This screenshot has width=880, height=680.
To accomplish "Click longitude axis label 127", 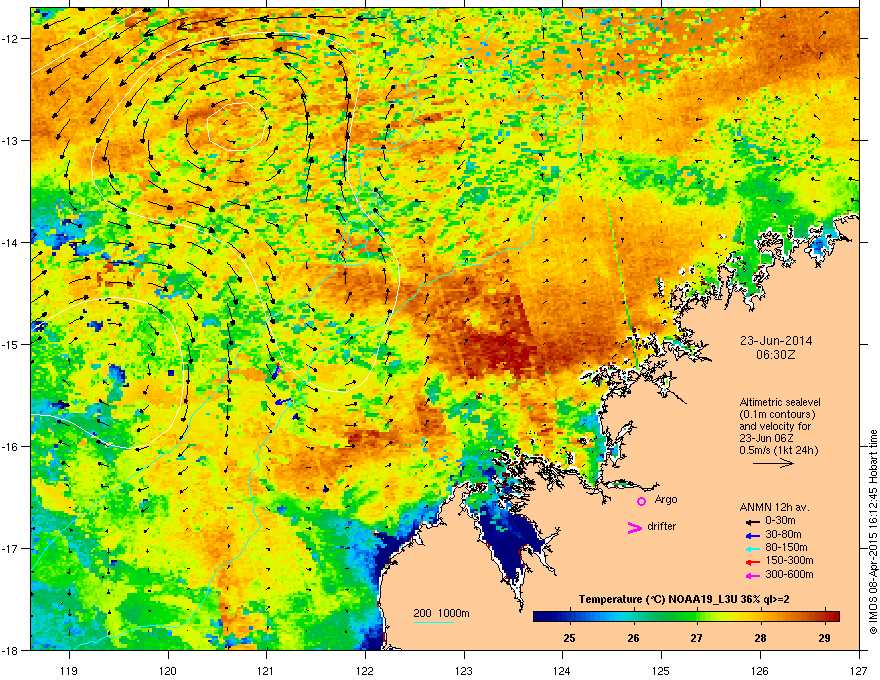I will (859, 670).
